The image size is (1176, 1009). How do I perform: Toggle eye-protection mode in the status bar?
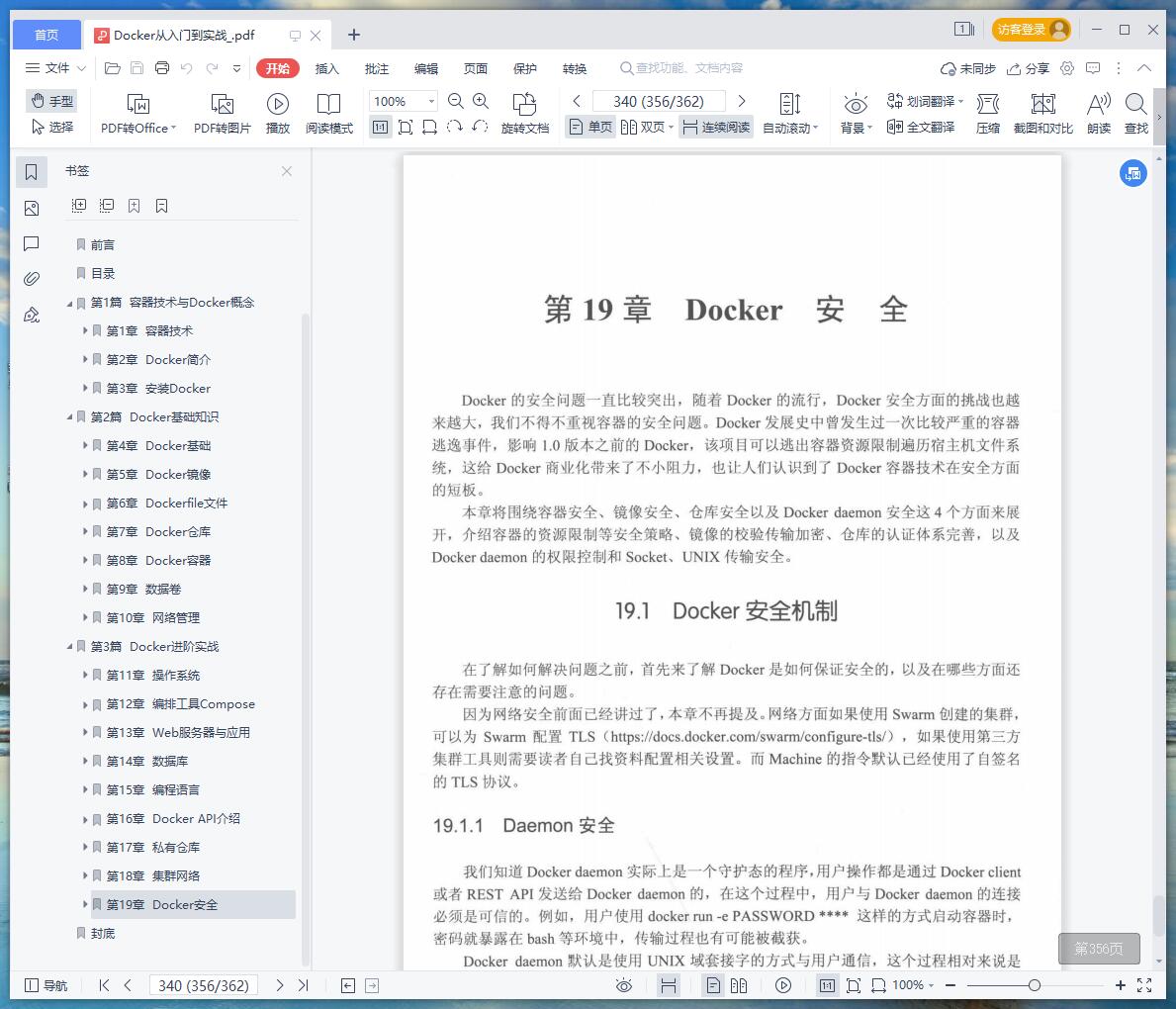click(x=624, y=985)
